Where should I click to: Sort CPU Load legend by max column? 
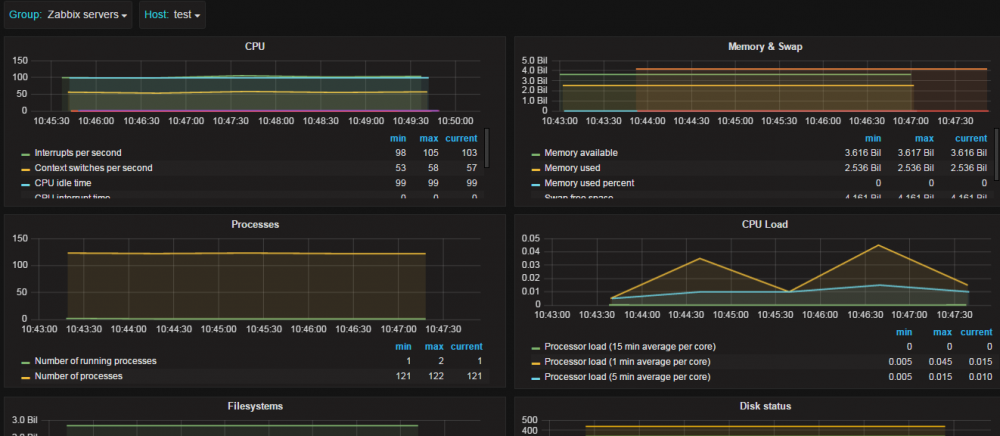[943, 332]
